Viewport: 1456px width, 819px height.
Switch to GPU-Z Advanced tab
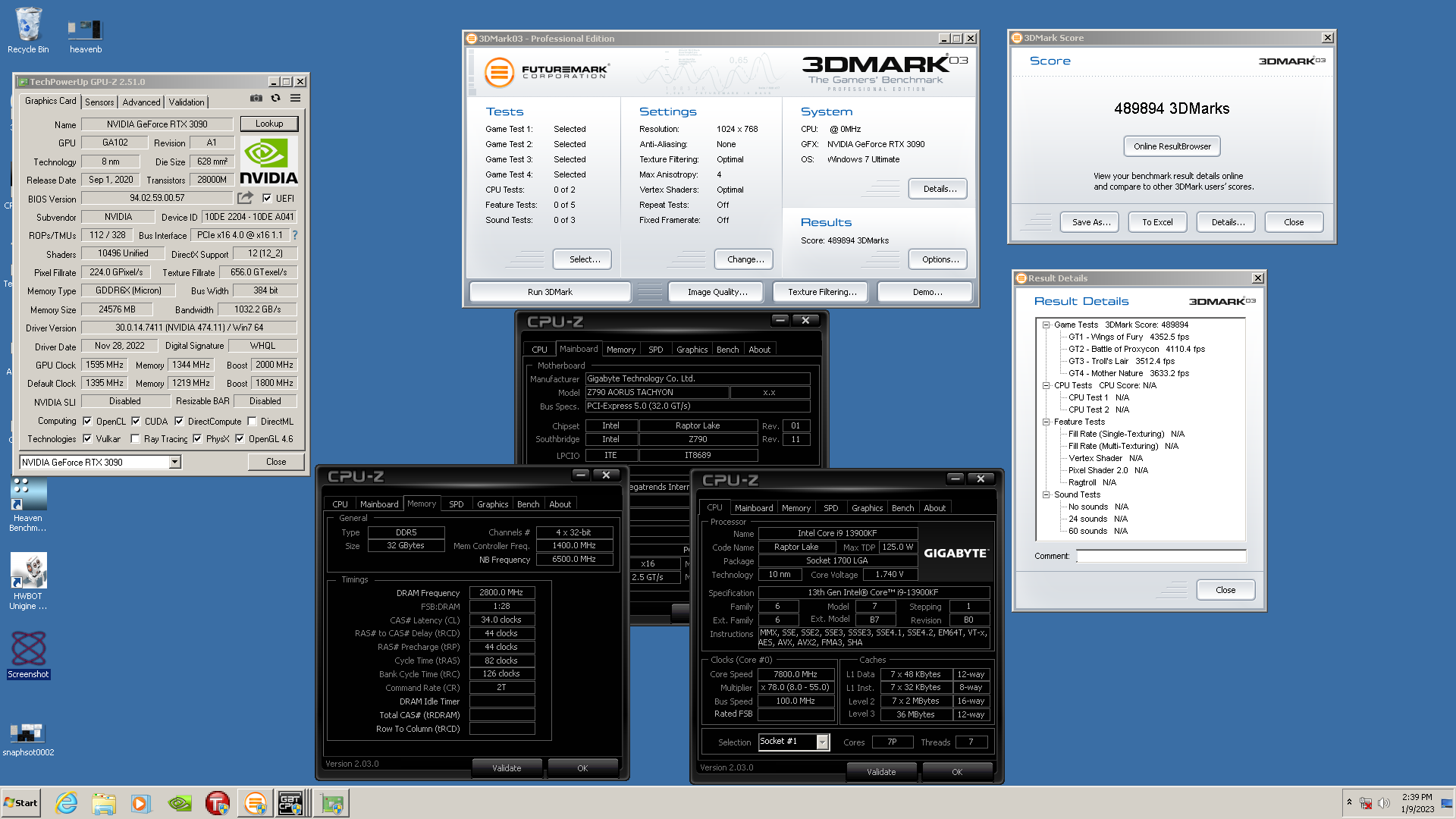click(x=141, y=102)
